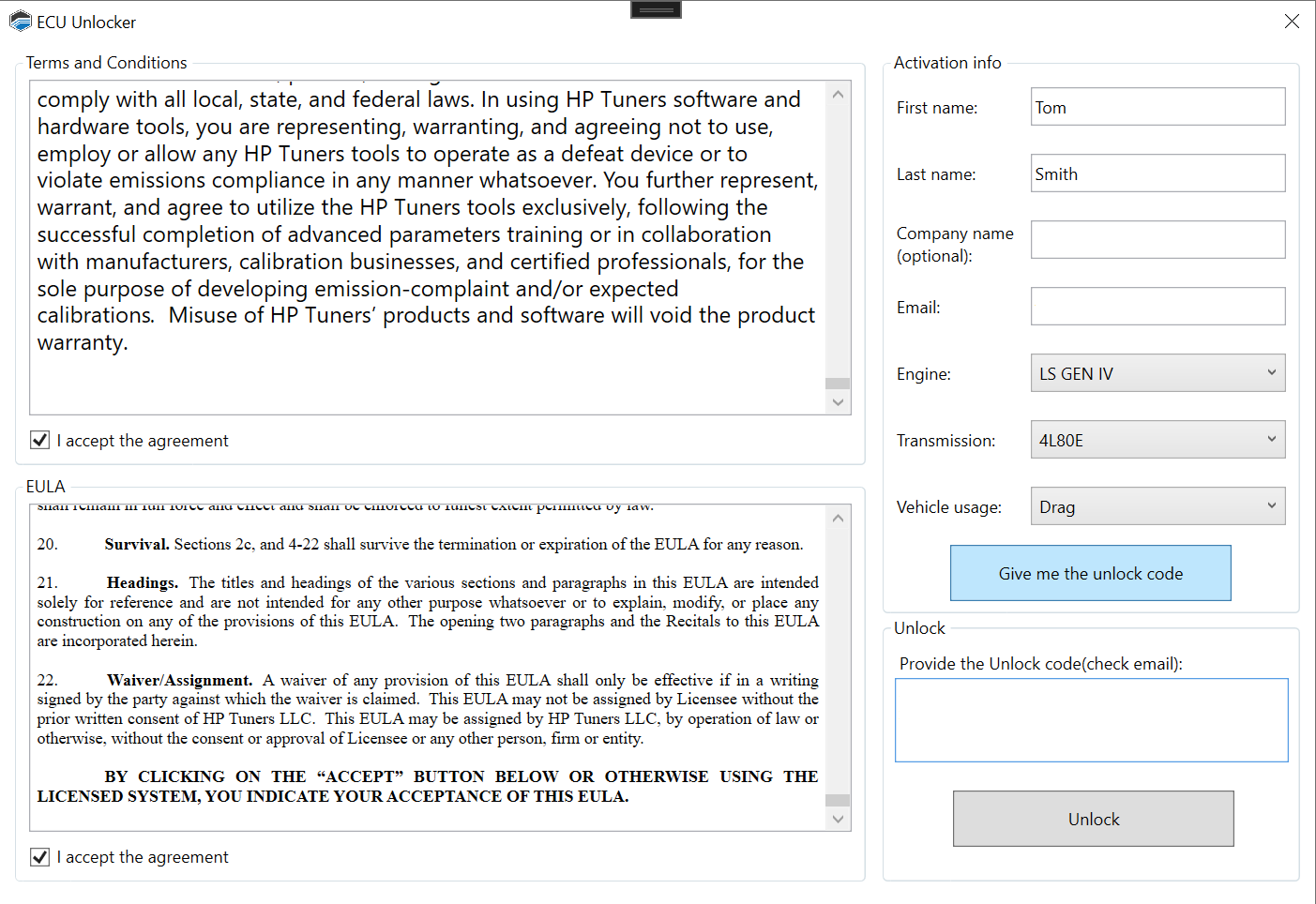Click the Unlock code entry box

coord(1091,720)
